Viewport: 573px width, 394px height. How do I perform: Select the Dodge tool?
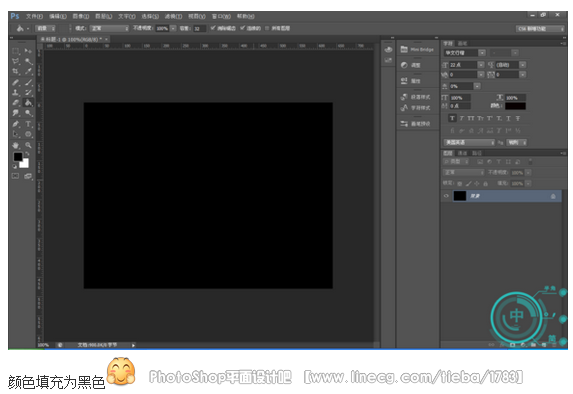click(28, 113)
